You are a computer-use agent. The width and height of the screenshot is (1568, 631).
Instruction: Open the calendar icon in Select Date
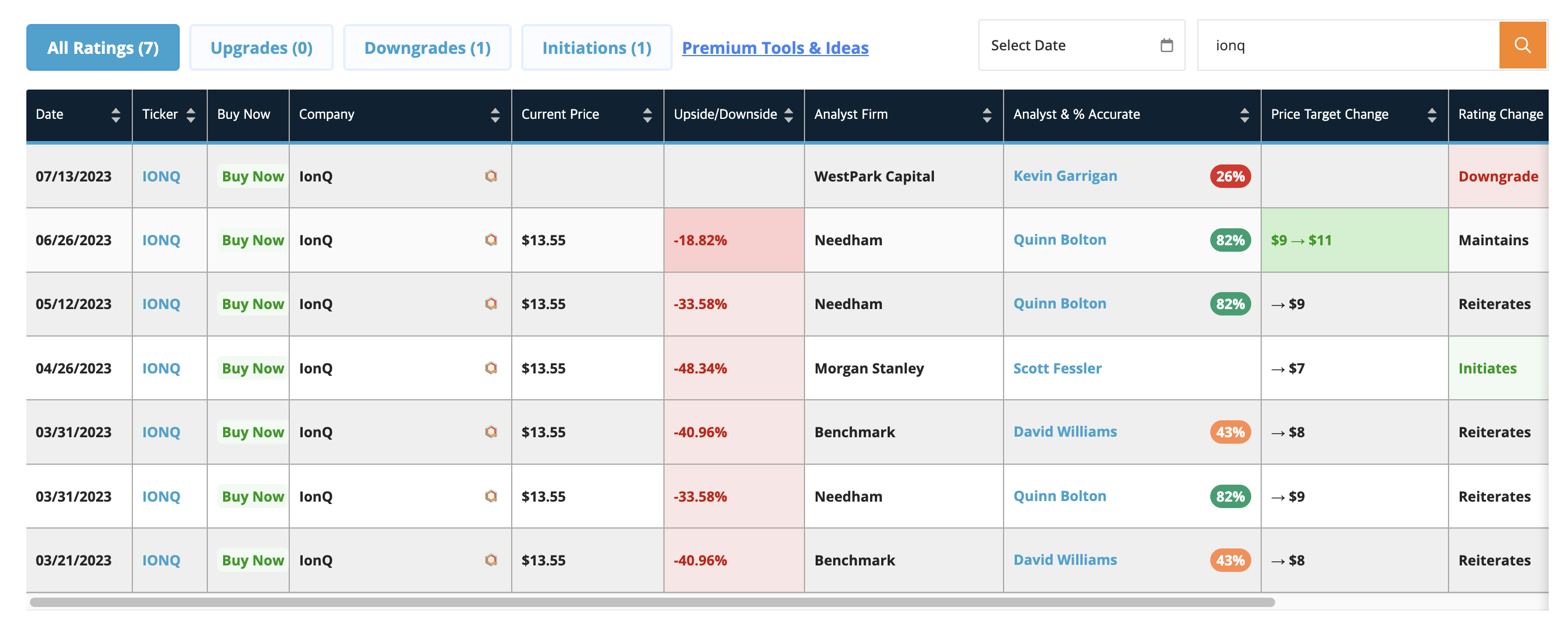point(1166,45)
